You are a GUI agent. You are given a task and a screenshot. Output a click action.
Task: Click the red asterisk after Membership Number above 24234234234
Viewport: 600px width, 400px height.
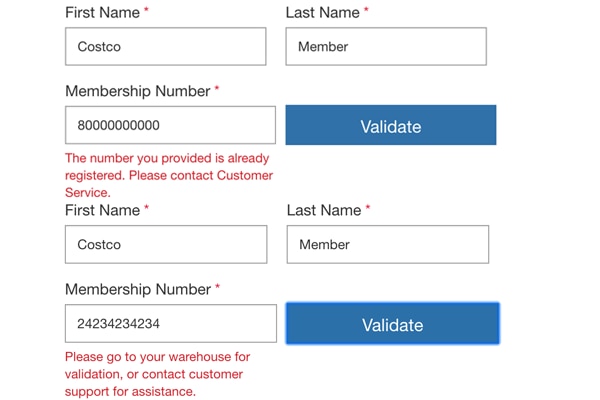pyautogui.click(x=217, y=287)
